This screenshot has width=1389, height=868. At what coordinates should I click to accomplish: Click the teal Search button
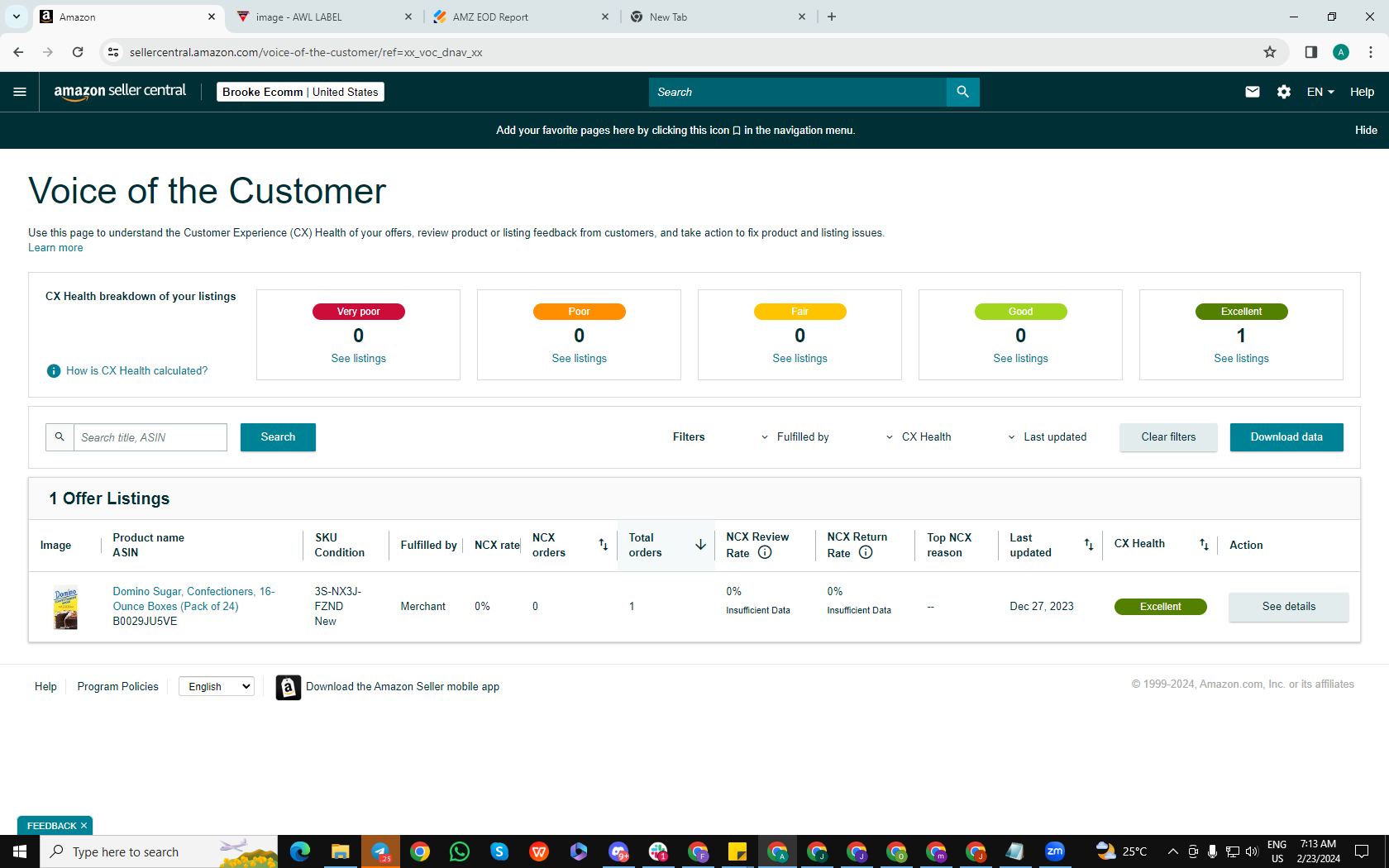[x=278, y=437]
